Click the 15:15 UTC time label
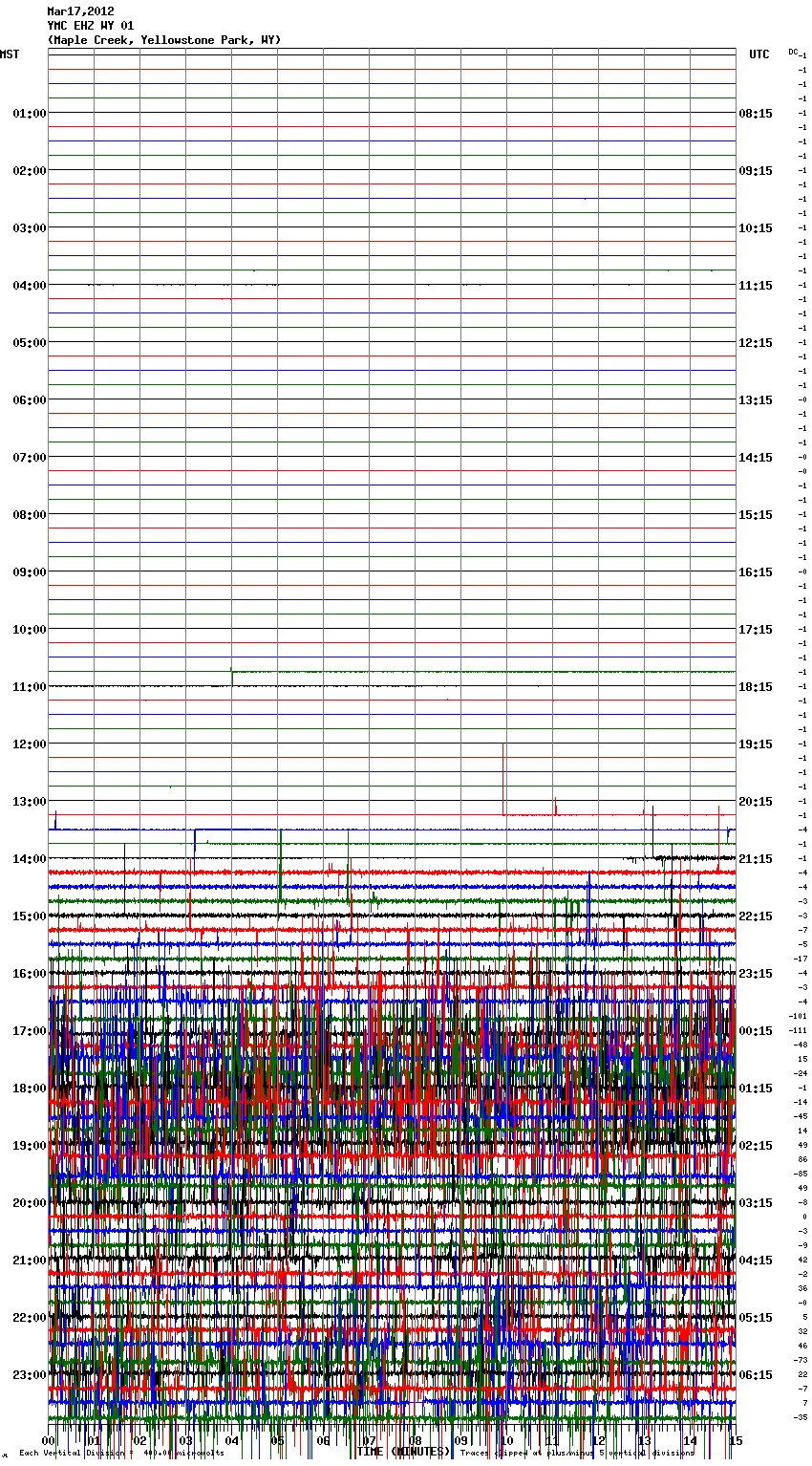The height and width of the screenshot is (1466, 812). (756, 515)
